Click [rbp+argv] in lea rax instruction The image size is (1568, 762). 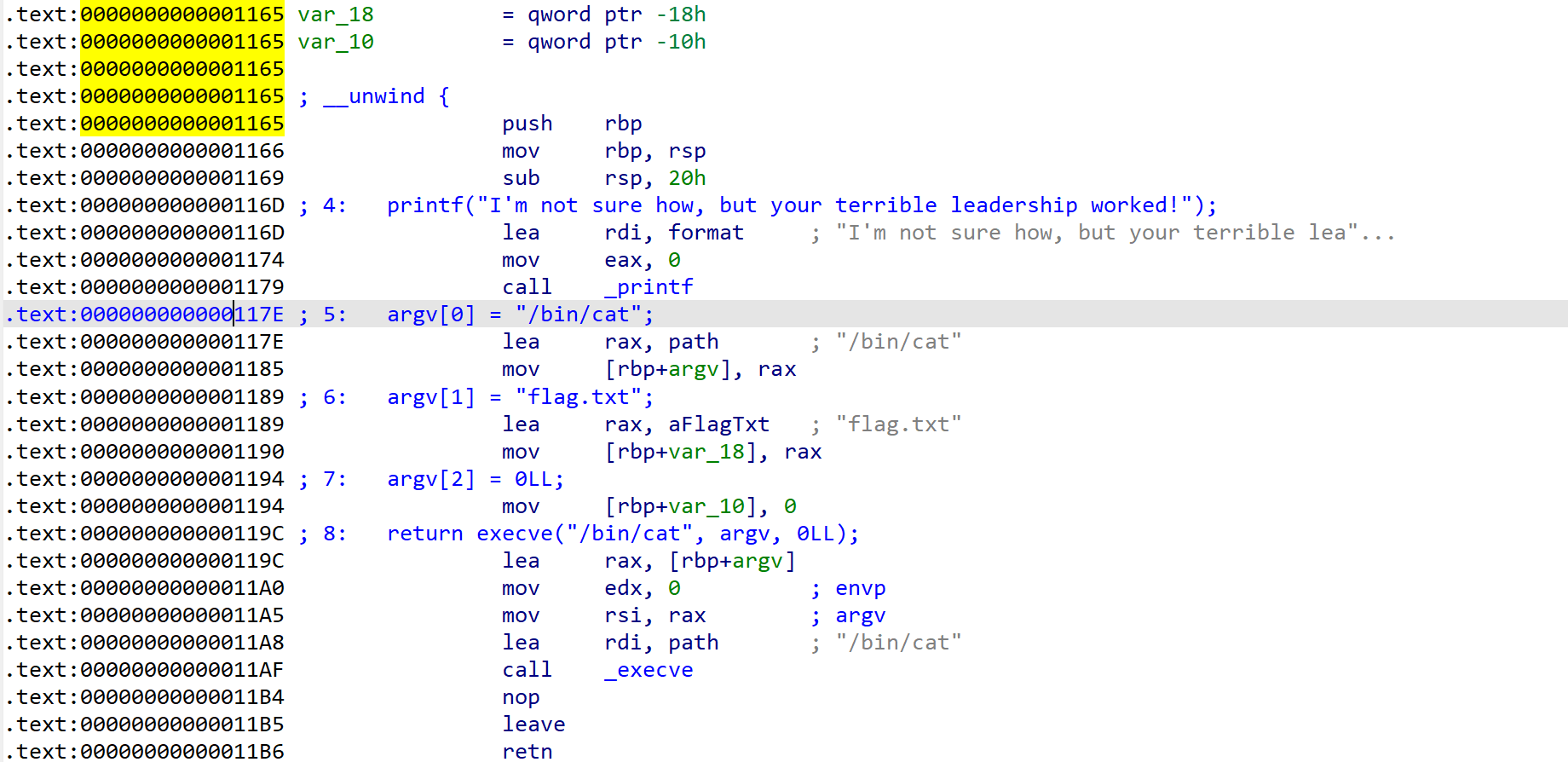tap(731, 561)
